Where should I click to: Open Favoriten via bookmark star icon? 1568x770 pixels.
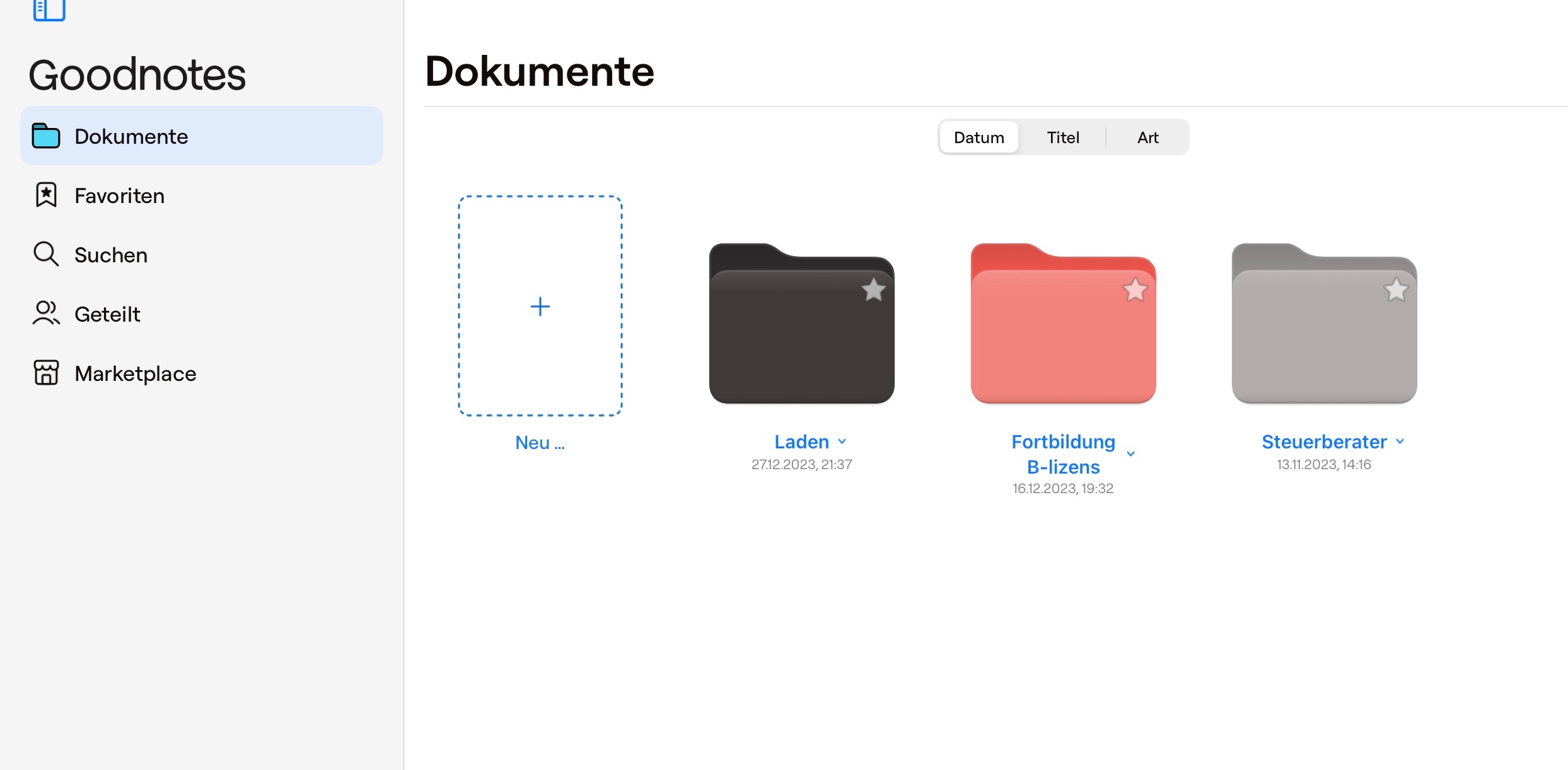46,195
